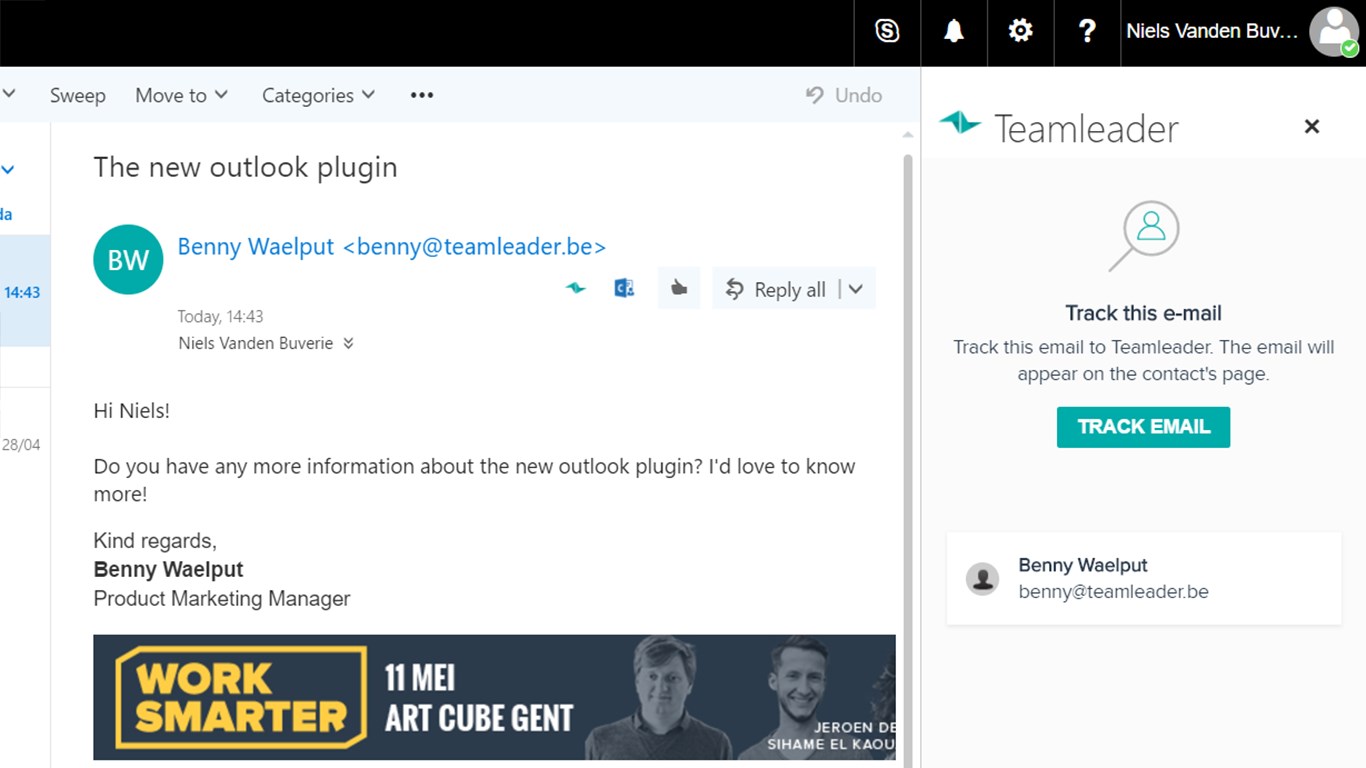The height and width of the screenshot is (768, 1366).
Task: Click the Today, 14:43 timestamp
Action: [x=220, y=316]
